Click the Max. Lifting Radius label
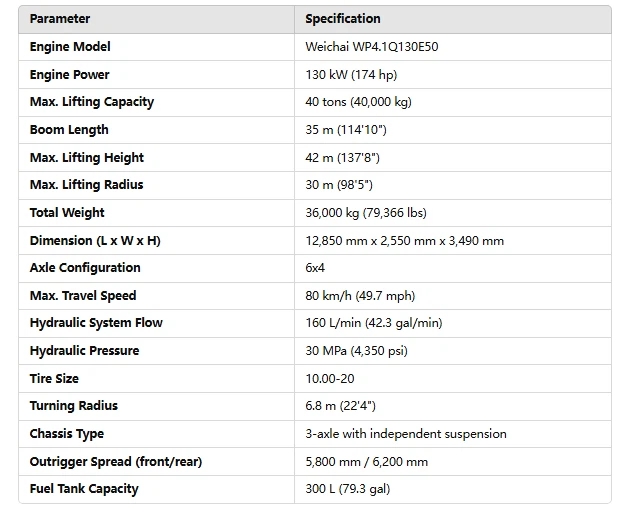Screen dimensions: 637x516 87,185
